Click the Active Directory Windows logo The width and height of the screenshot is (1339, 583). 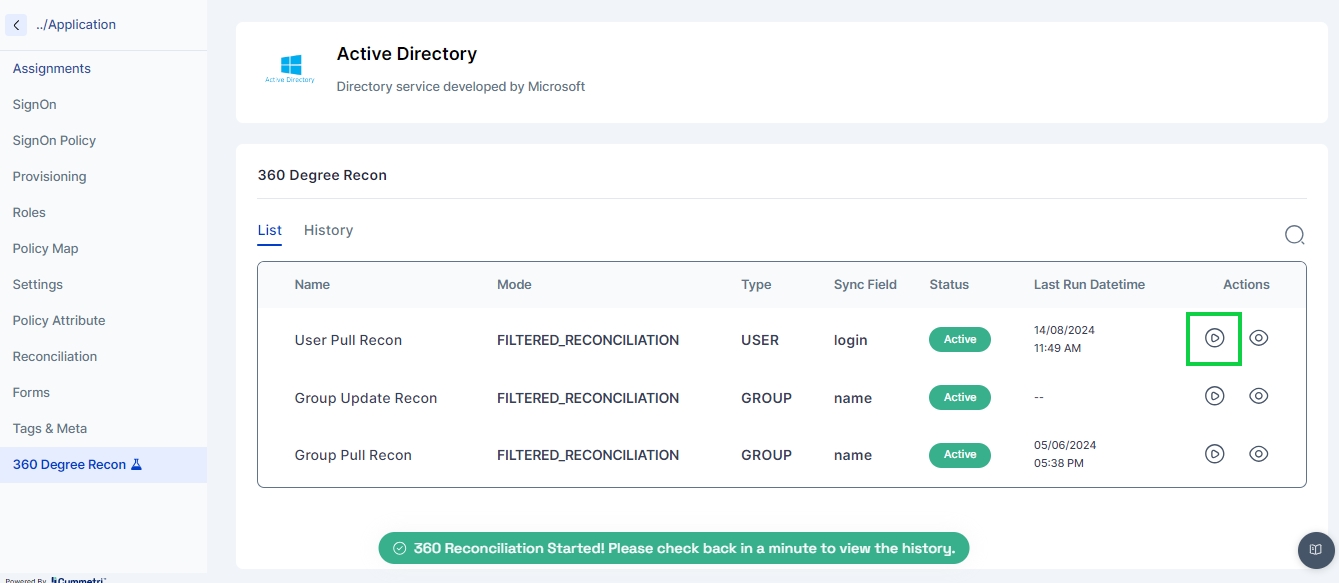click(290, 68)
